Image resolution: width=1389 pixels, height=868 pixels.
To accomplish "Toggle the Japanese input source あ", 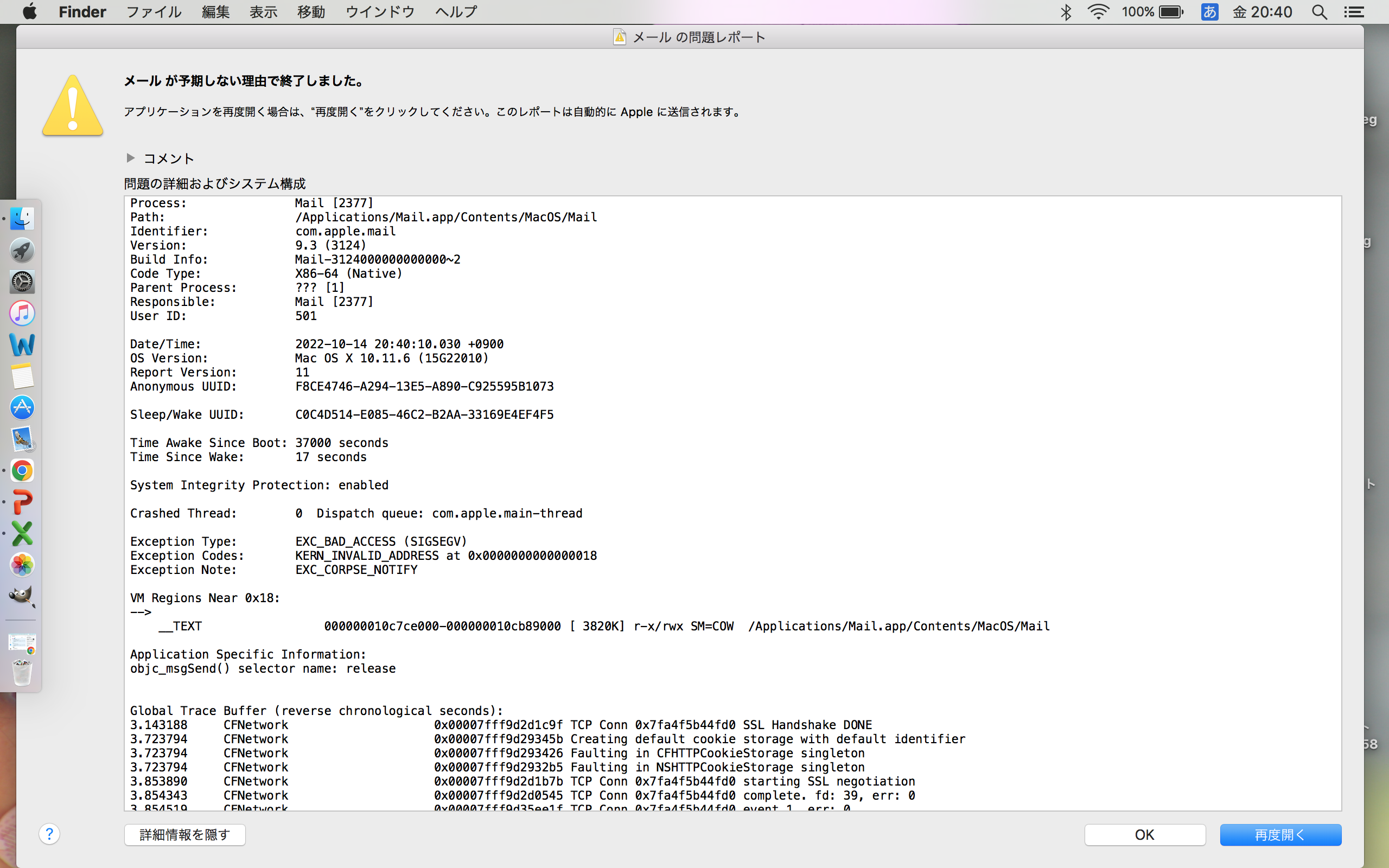I will 1209,12.
